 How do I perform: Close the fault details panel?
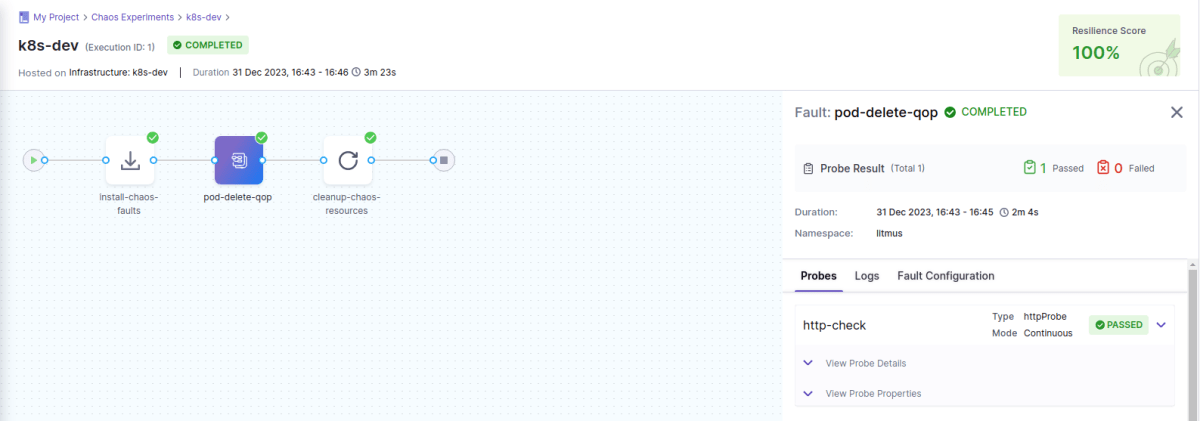click(x=1177, y=112)
